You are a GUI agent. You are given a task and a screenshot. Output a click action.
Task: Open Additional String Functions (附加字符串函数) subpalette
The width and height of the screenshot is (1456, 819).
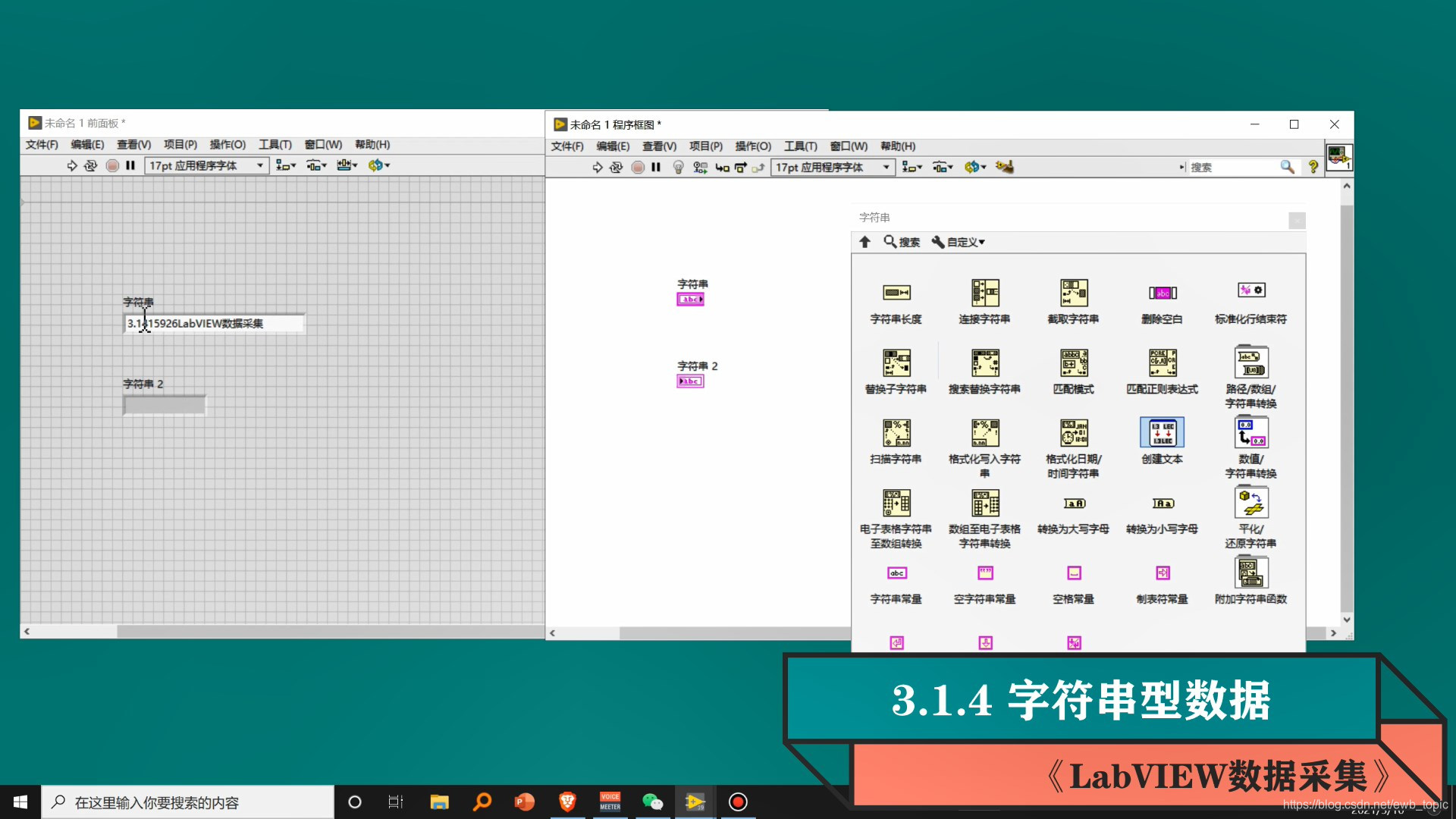pyautogui.click(x=1251, y=573)
